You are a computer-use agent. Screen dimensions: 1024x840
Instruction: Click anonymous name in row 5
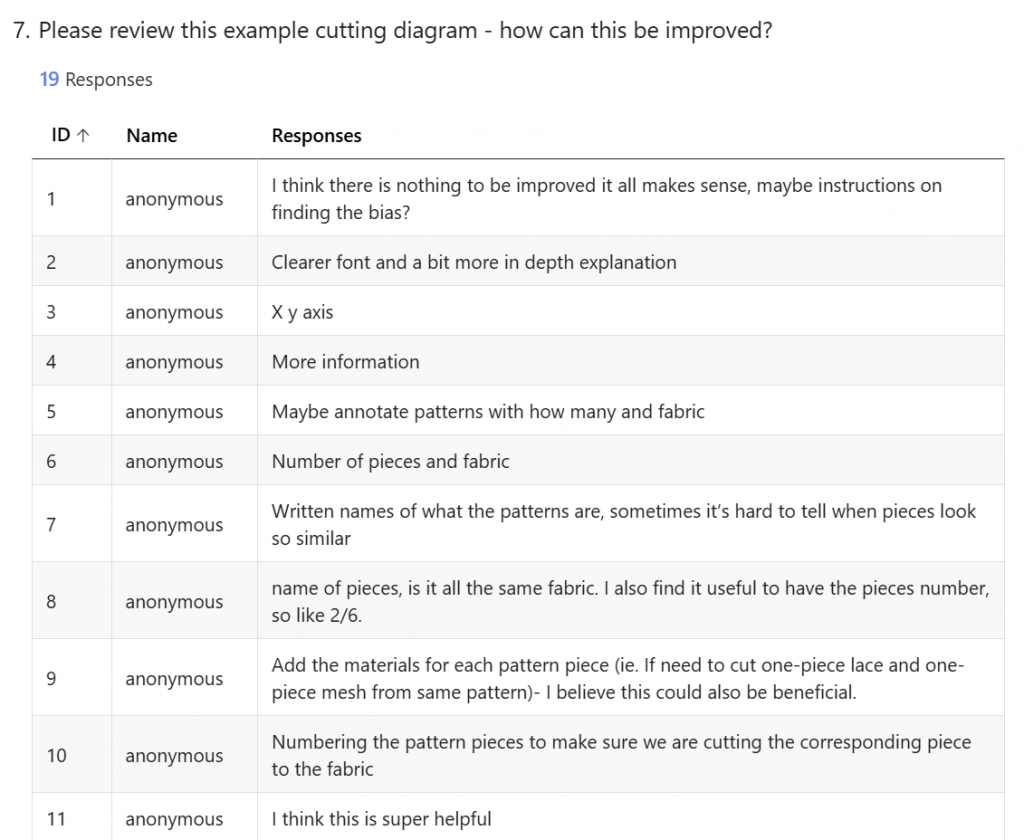pos(174,412)
